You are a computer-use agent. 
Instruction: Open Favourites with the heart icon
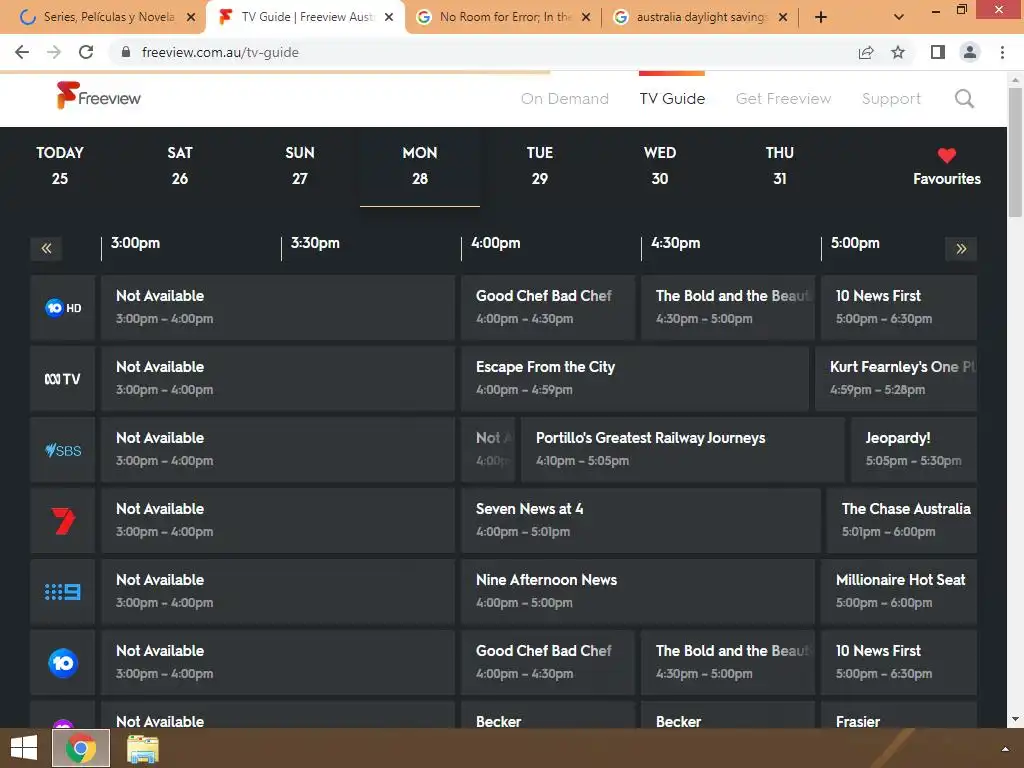(946, 167)
